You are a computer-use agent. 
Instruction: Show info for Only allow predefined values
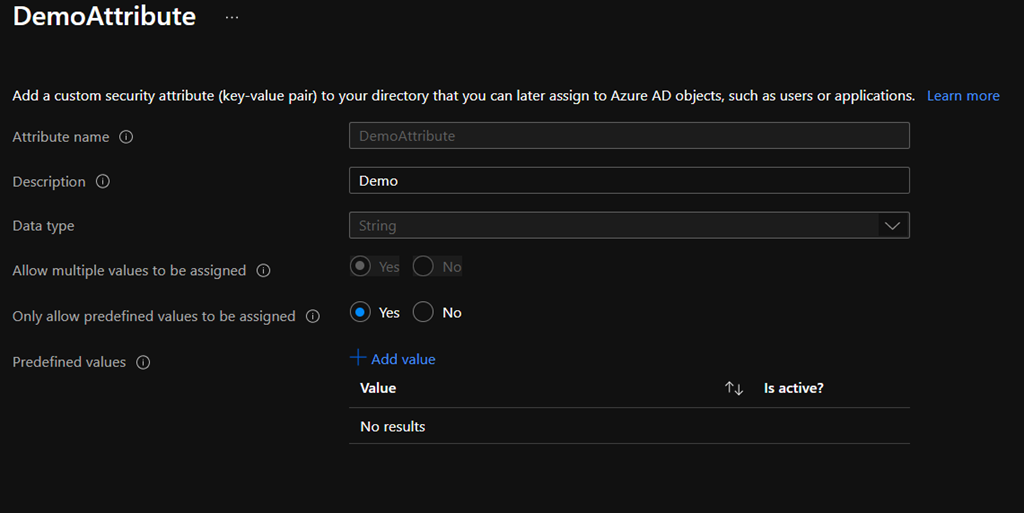tap(313, 317)
